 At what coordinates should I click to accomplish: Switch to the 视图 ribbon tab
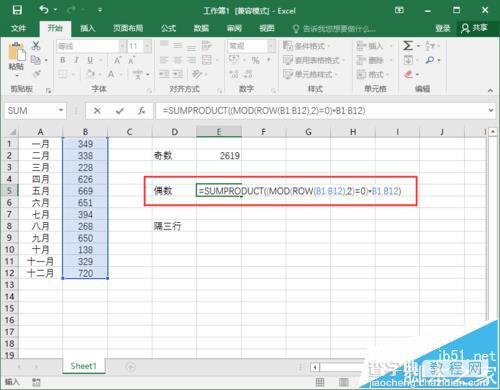coord(267,28)
